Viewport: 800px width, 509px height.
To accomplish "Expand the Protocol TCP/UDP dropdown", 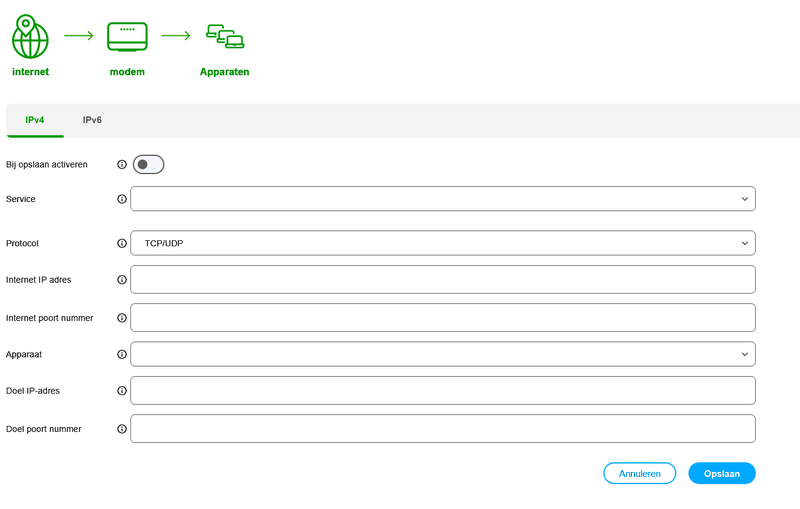I will coord(442,243).
